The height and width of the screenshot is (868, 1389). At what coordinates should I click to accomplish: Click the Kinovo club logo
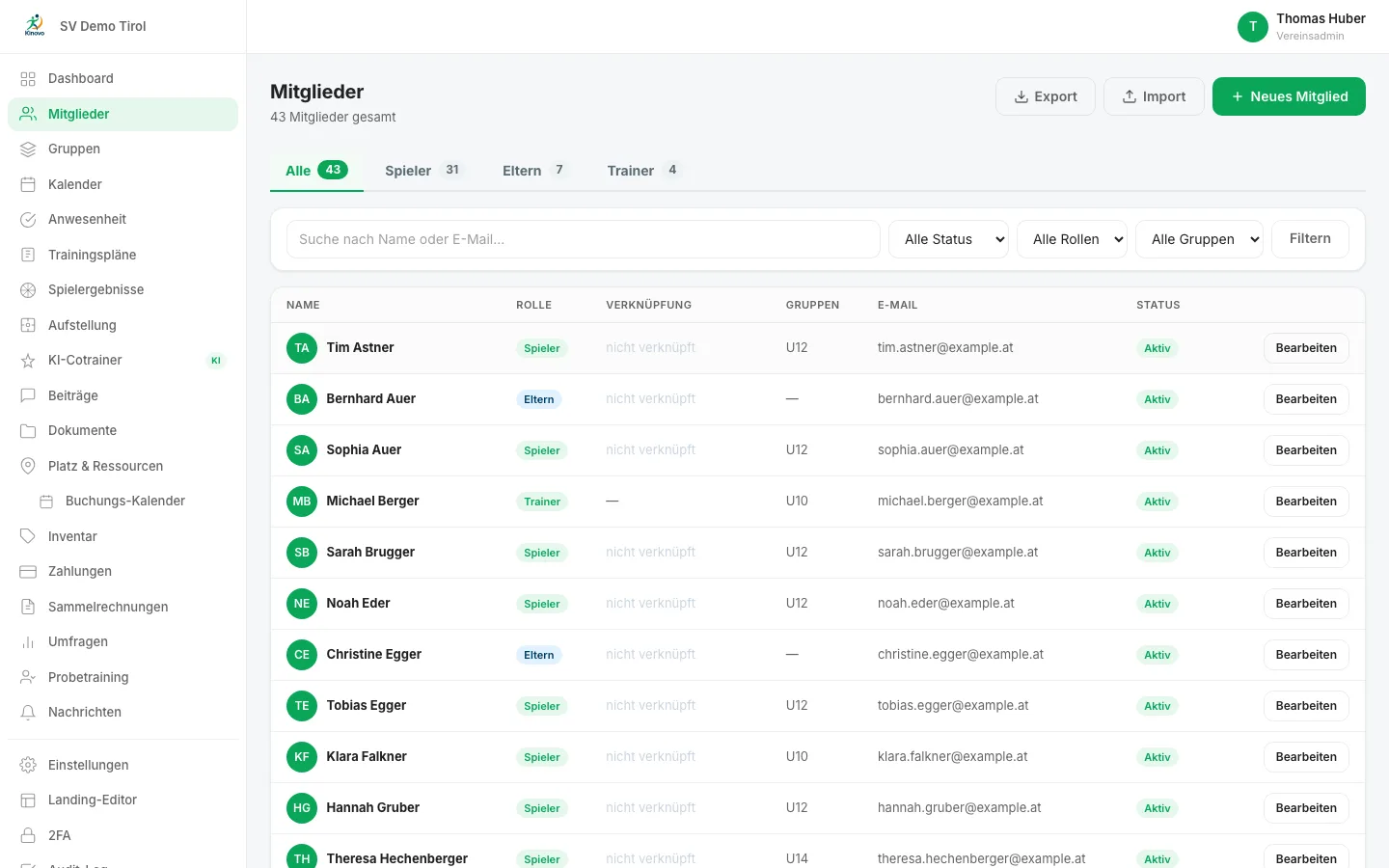(x=35, y=26)
